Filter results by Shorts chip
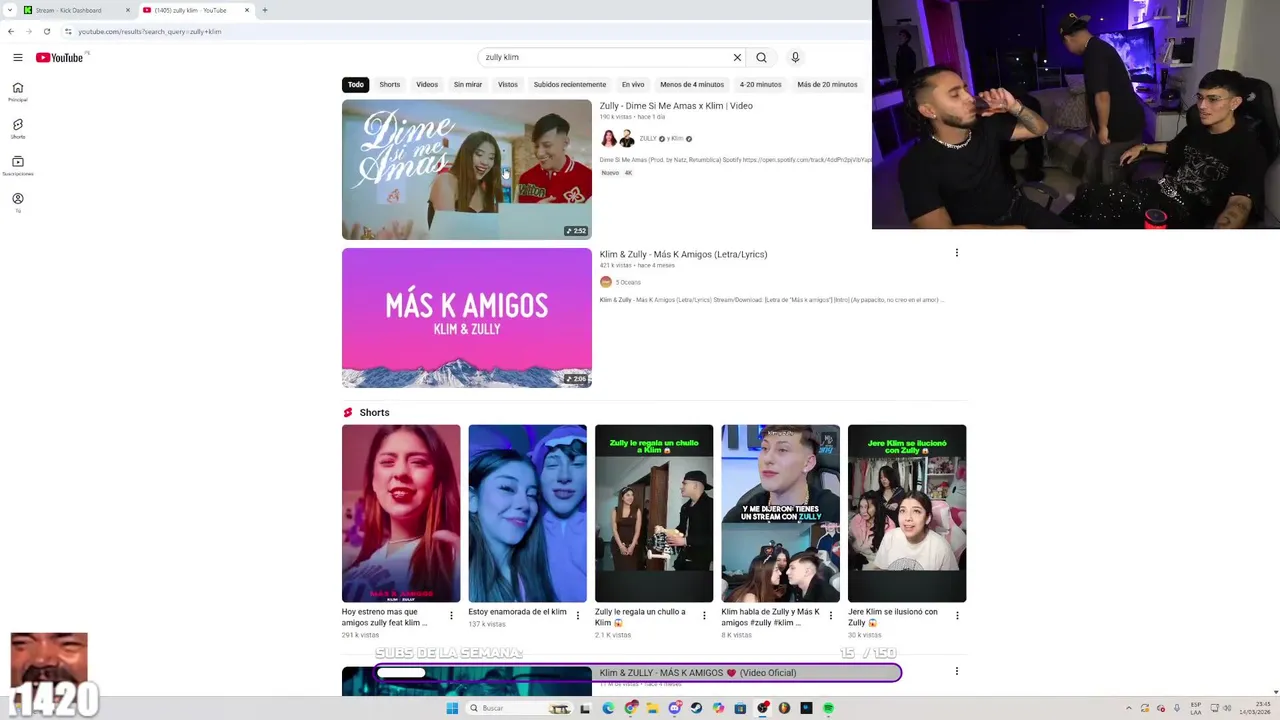This screenshot has width=1280, height=720. click(390, 84)
